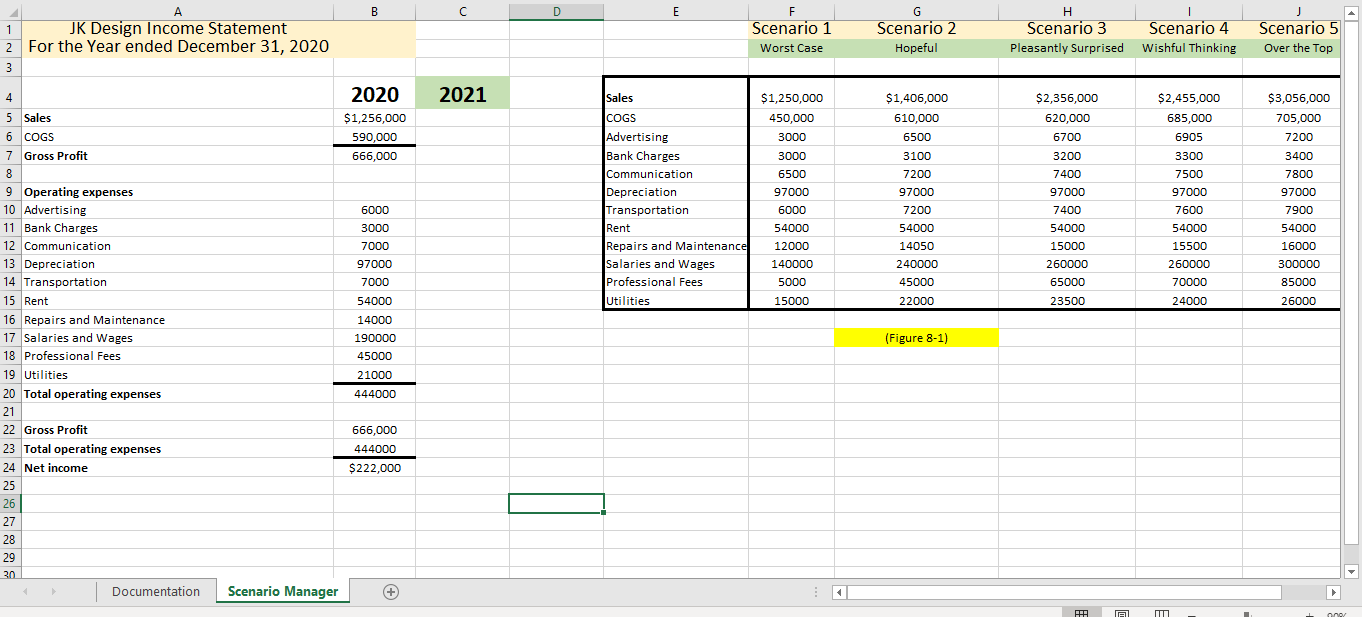Select column header D
The height and width of the screenshot is (617, 1362).
pyautogui.click(x=556, y=11)
